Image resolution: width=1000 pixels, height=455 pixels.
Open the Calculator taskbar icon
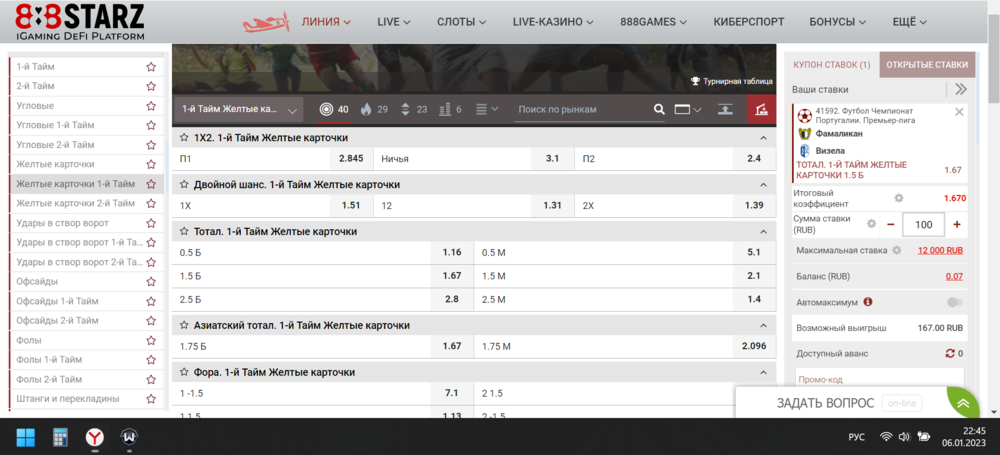point(61,437)
